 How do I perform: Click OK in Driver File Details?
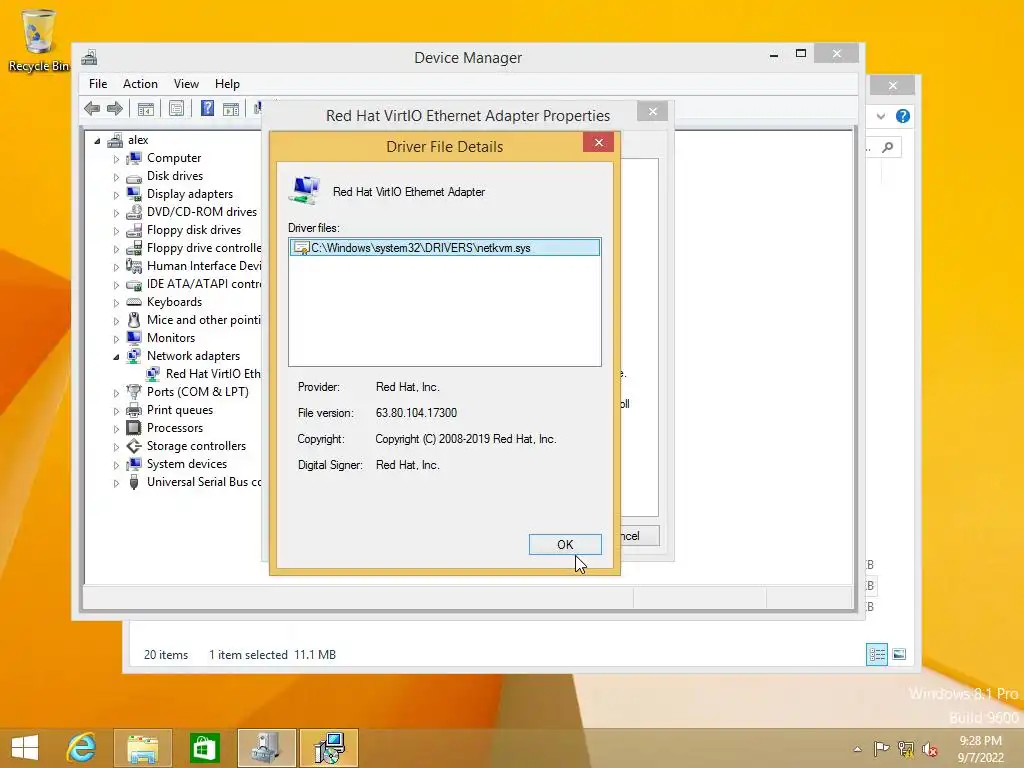coord(565,544)
